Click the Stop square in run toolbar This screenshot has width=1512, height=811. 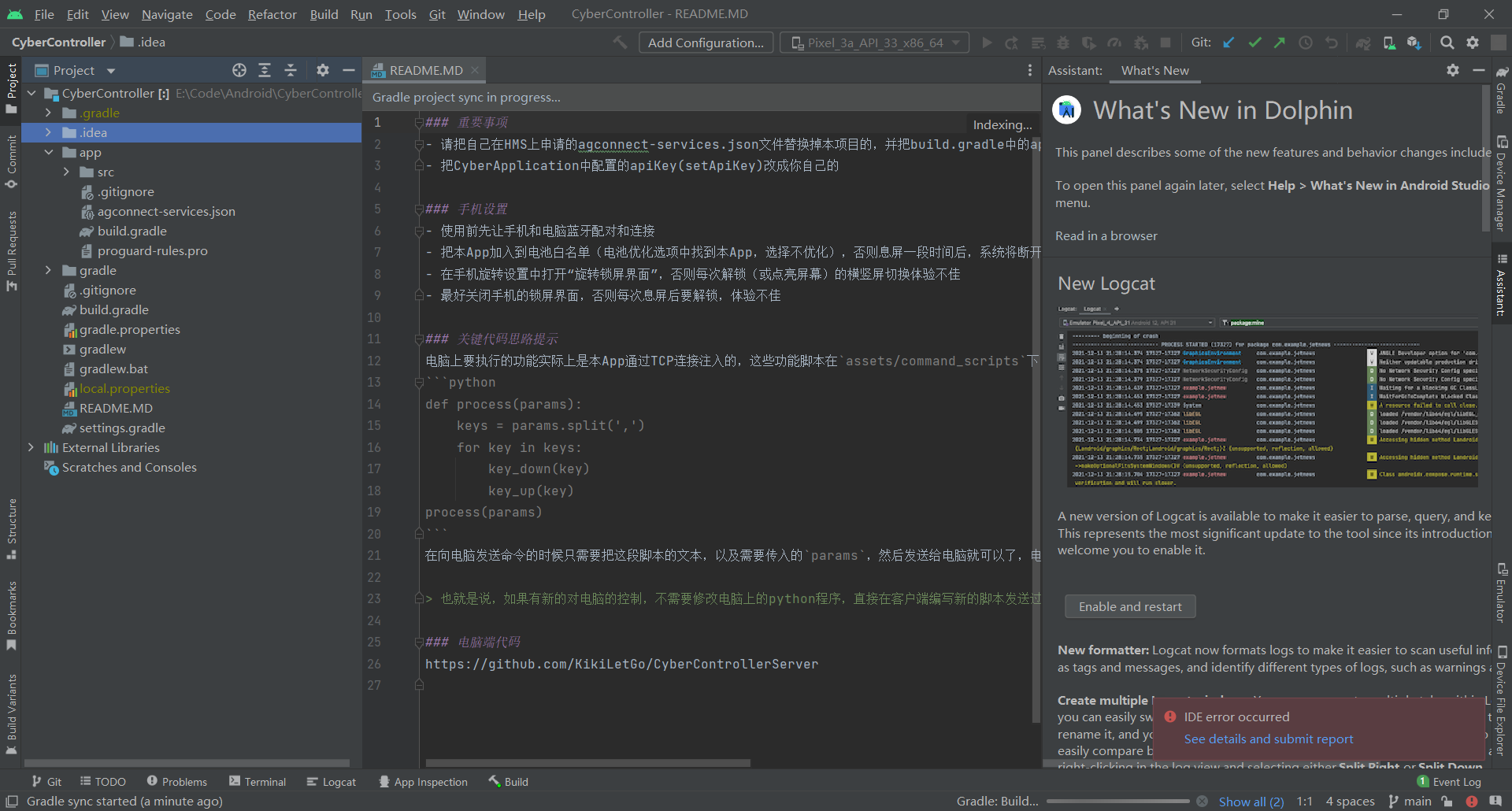click(x=1165, y=43)
